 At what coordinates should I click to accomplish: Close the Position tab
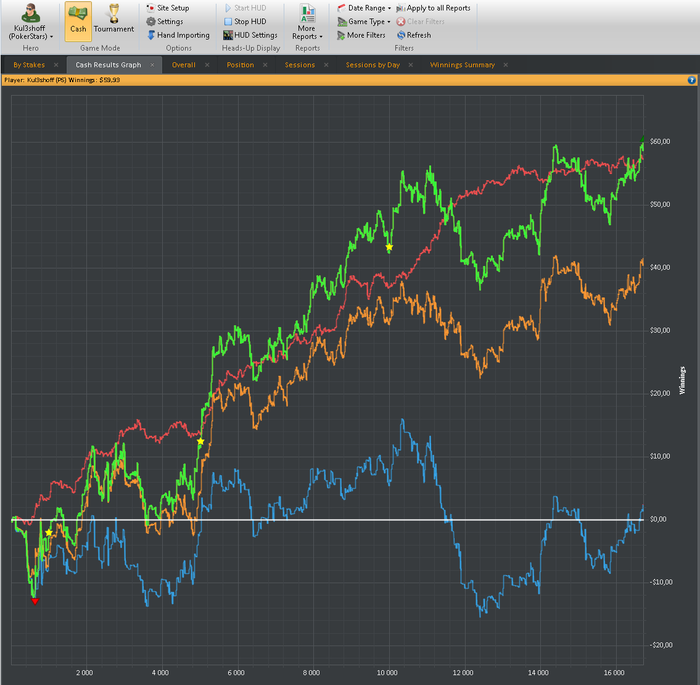tap(265, 65)
